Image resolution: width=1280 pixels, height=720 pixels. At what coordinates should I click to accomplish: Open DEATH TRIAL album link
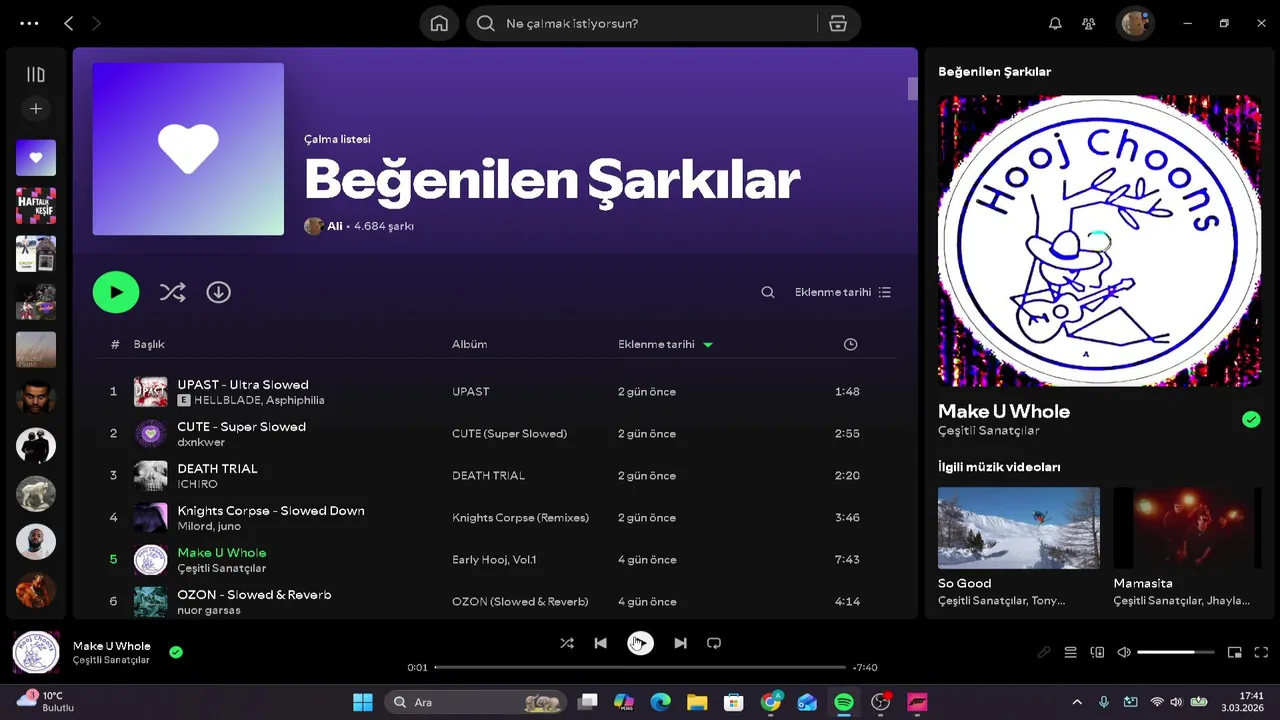[x=488, y=475]
